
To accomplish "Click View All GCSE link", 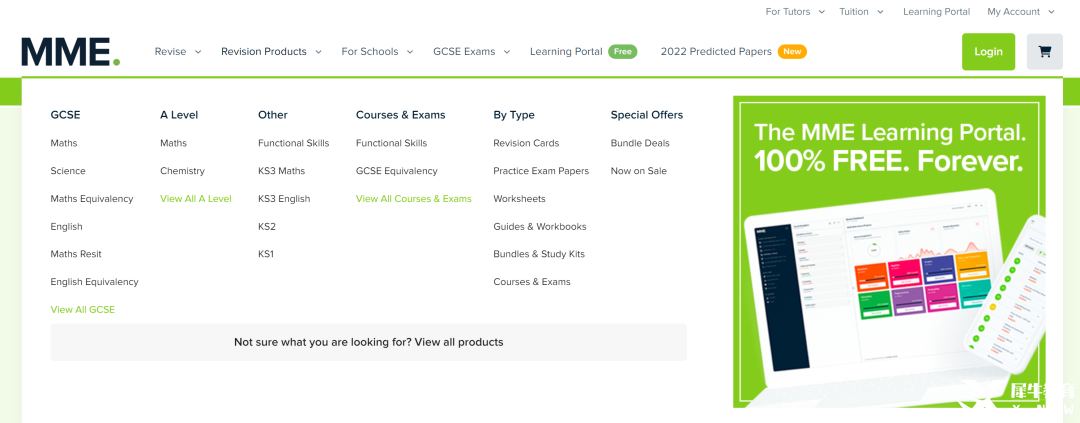I will [x=83, y=310].
